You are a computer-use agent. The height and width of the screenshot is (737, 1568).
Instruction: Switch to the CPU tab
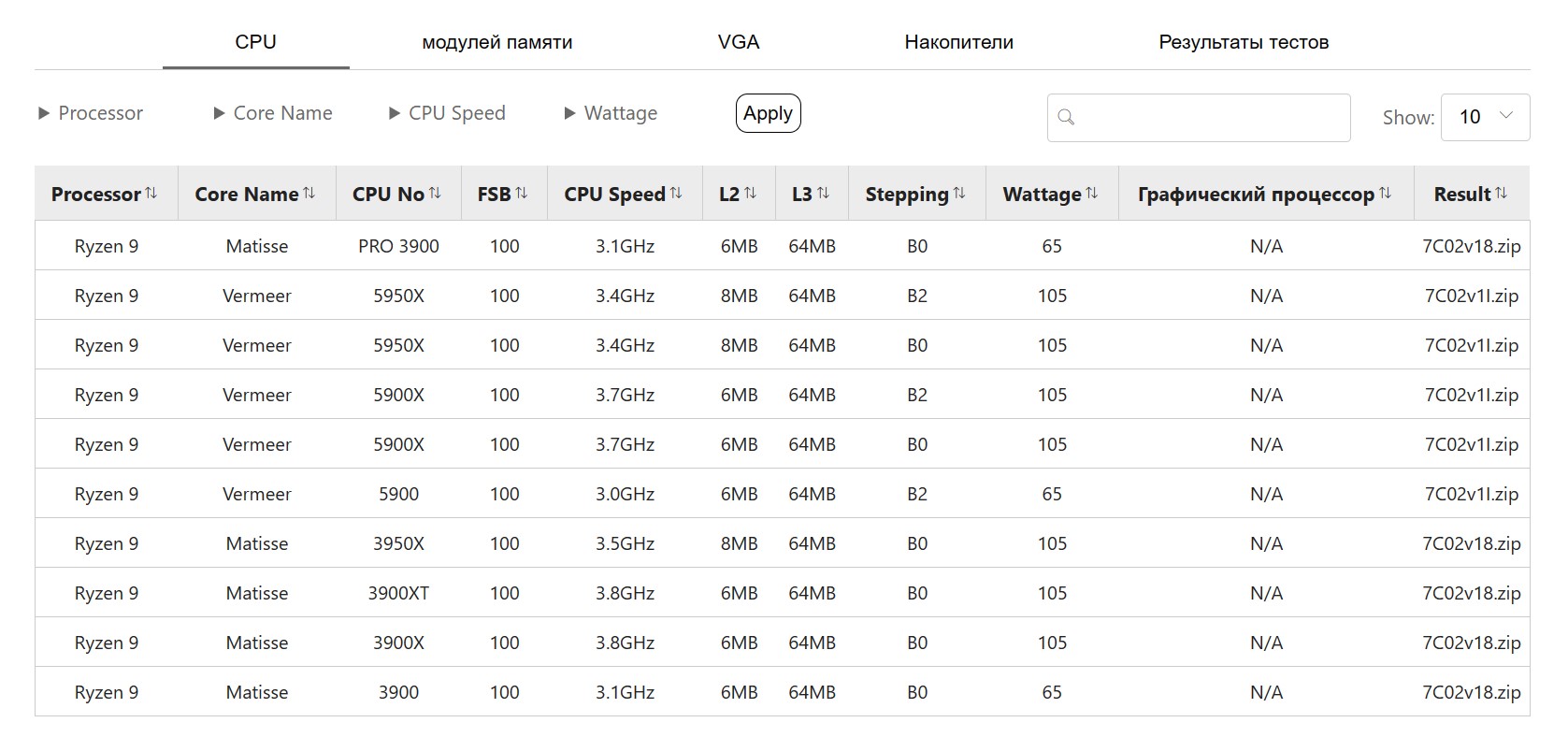coord(255,42)
